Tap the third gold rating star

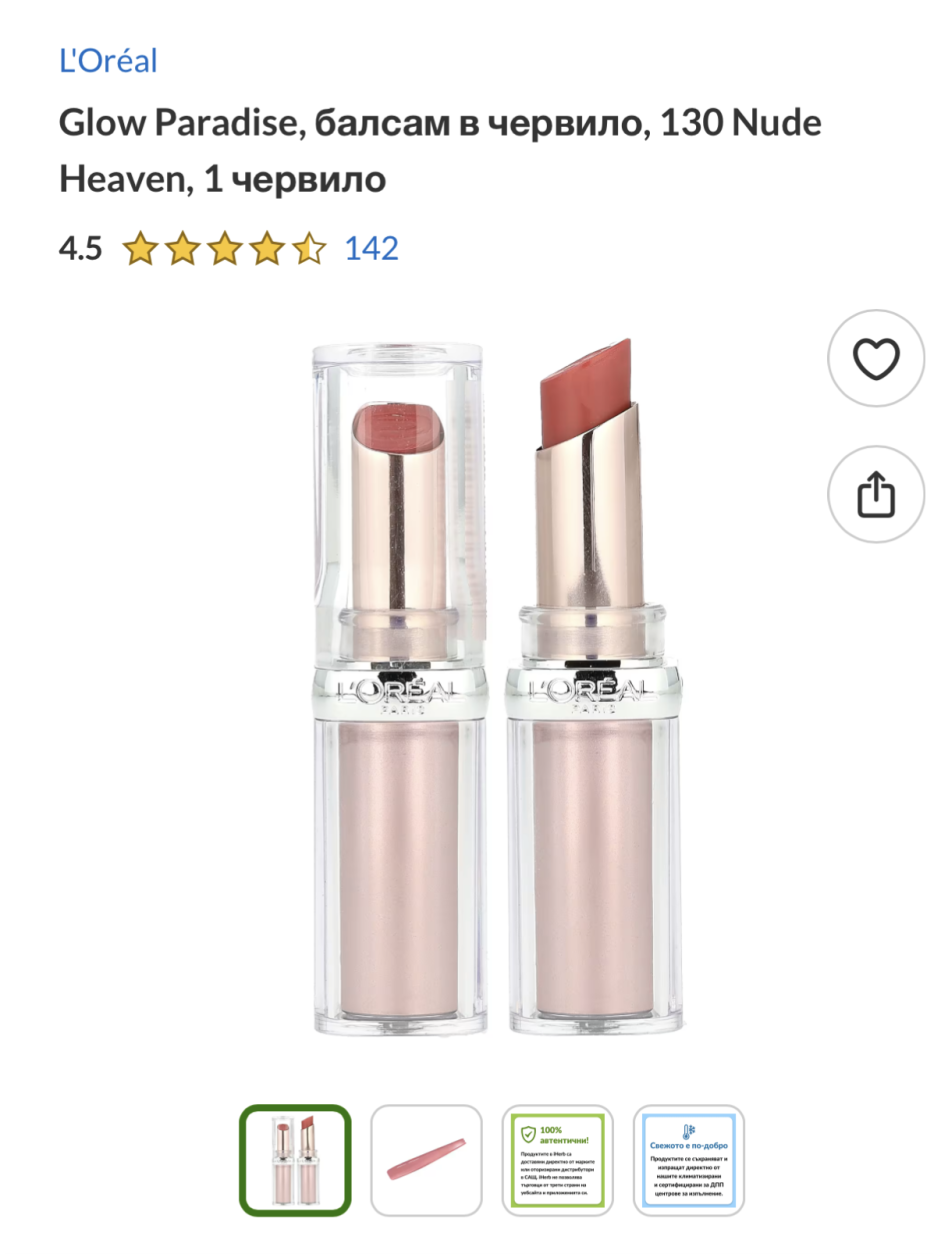click(225, 248)
